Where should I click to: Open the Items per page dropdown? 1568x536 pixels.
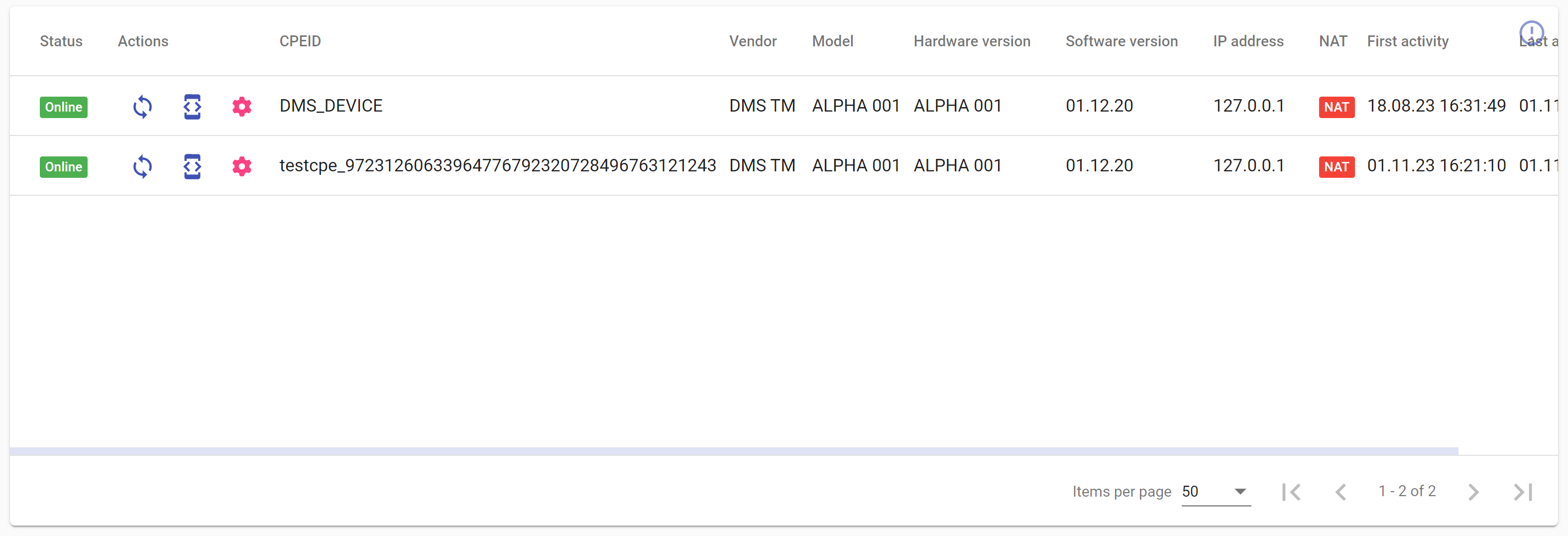tap(1216, 492)
